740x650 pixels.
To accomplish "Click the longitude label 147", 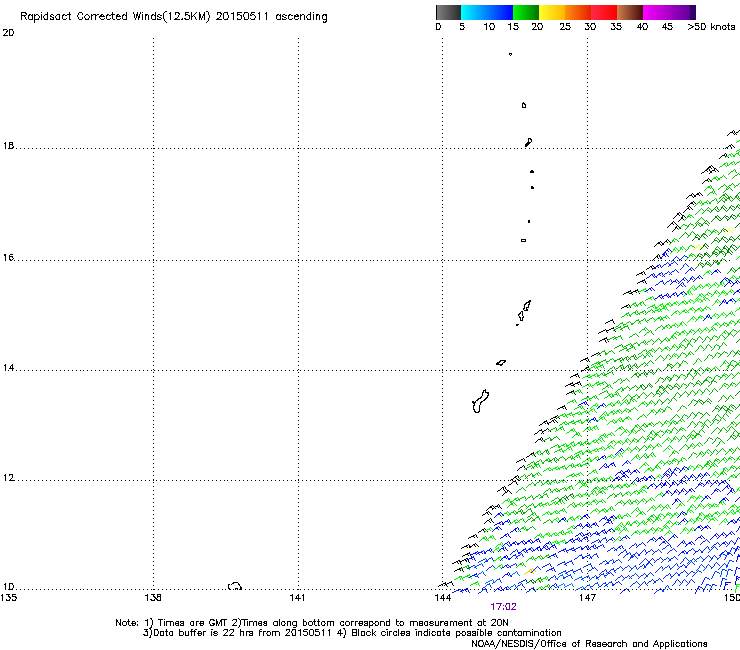I will click(587, 598).
